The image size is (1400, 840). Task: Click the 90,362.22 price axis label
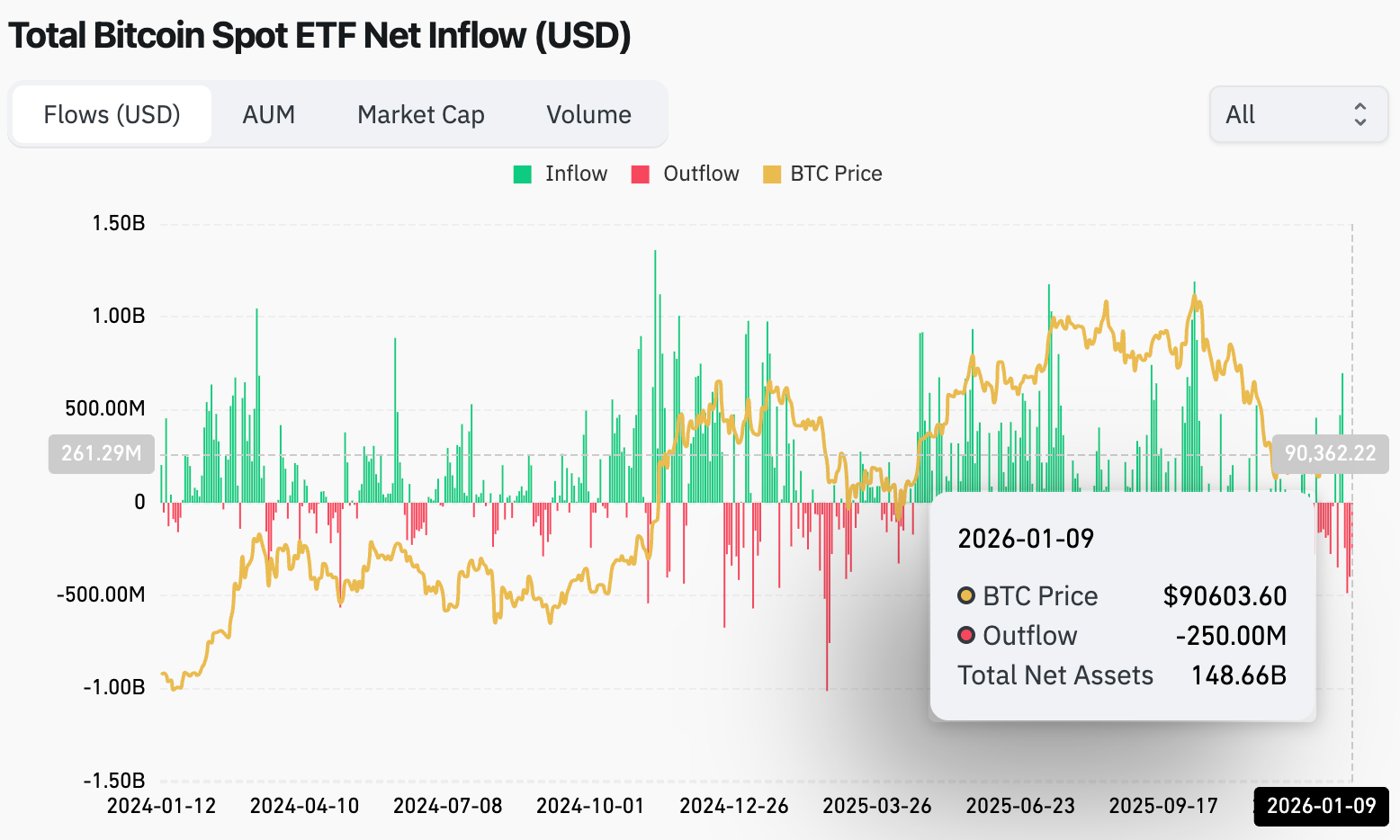1329,453
